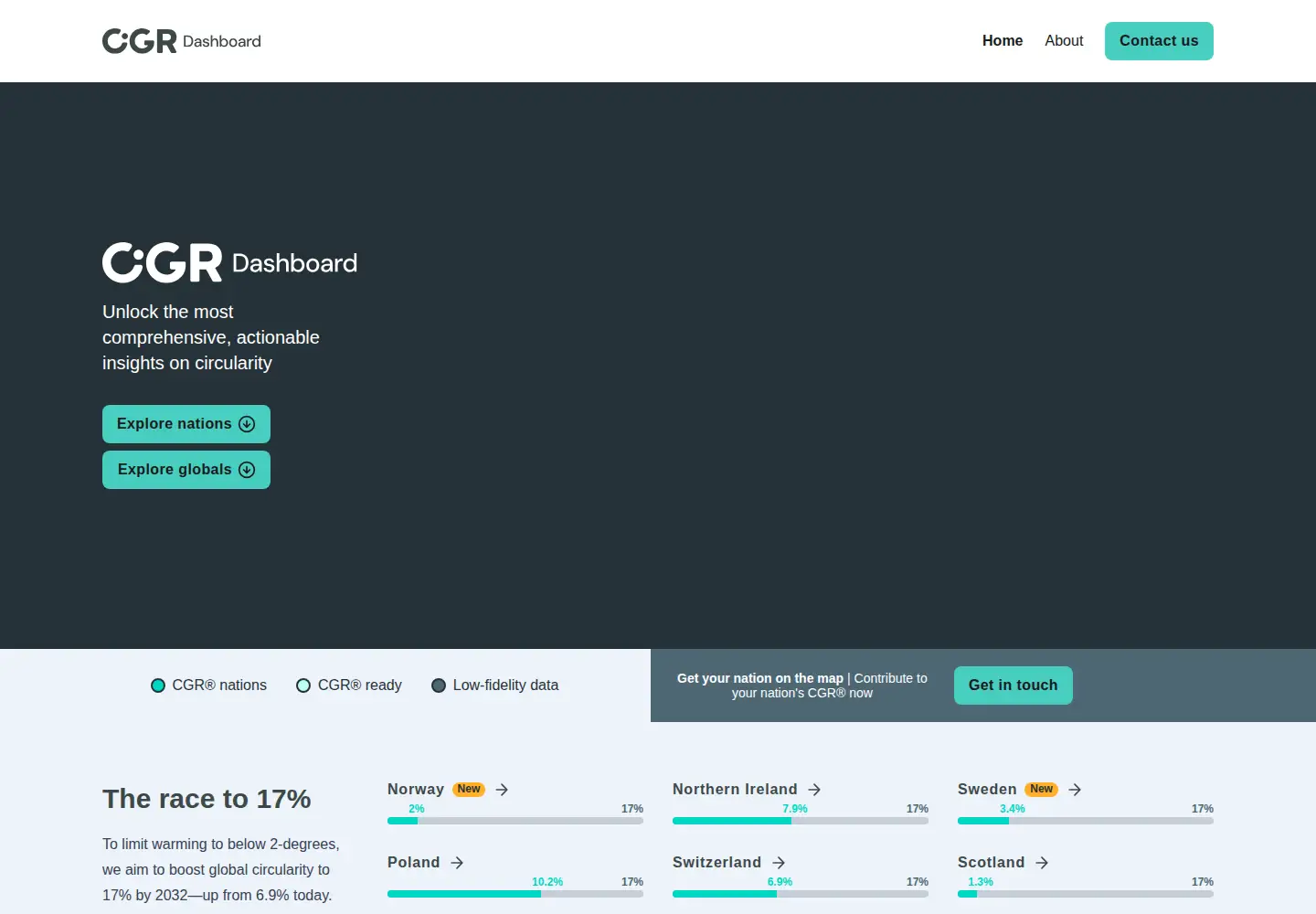Click Northern Ireland's 7.9% progress bar
Image resolution: width=1316 pixels, height=914 pixels.
801,821
